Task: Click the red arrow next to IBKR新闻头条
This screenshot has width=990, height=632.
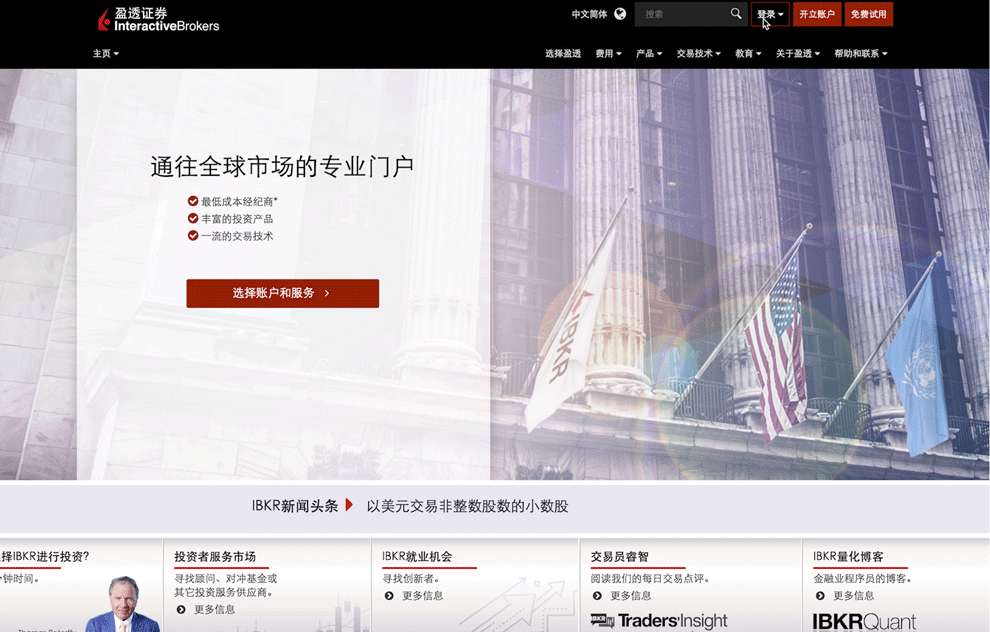Action: (x=349, y=505)
